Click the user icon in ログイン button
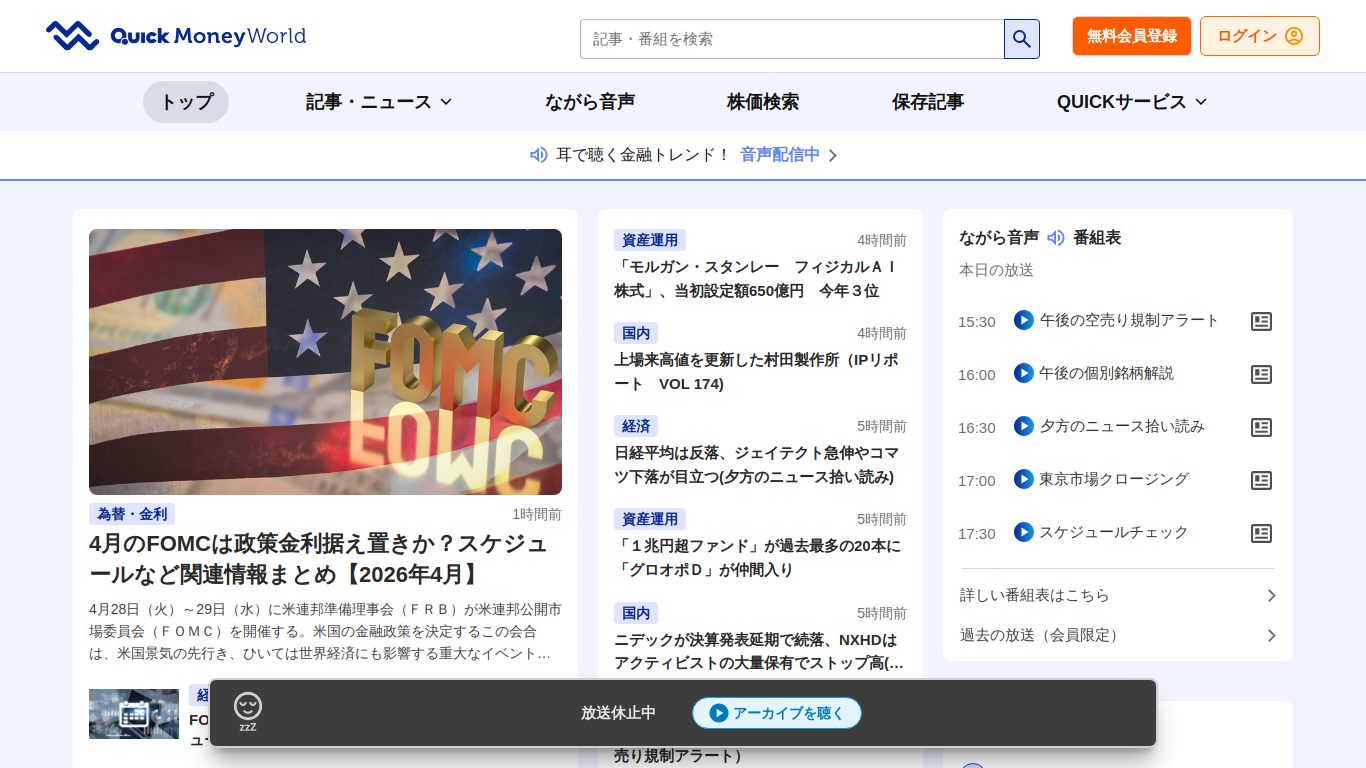 click(x=1294, y=36)
